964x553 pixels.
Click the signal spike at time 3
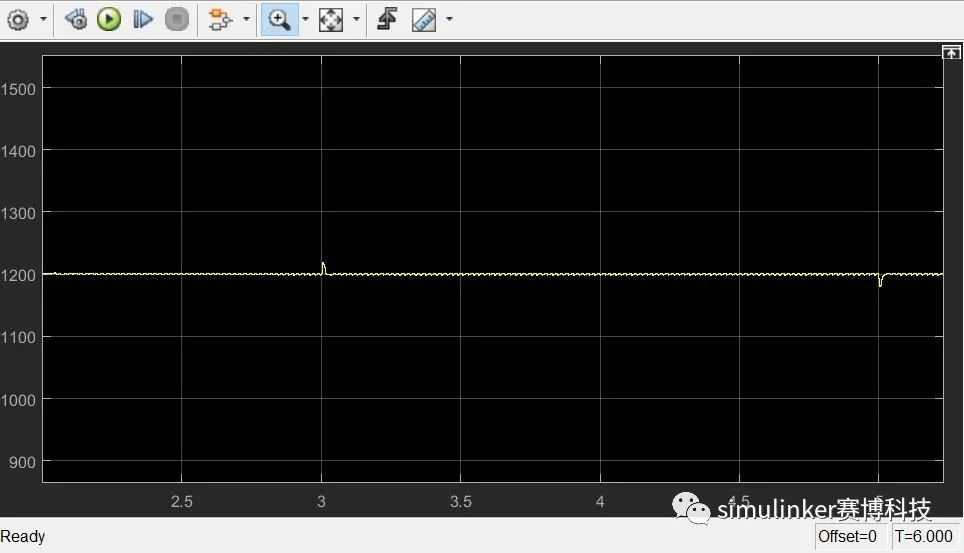[323, 268]
